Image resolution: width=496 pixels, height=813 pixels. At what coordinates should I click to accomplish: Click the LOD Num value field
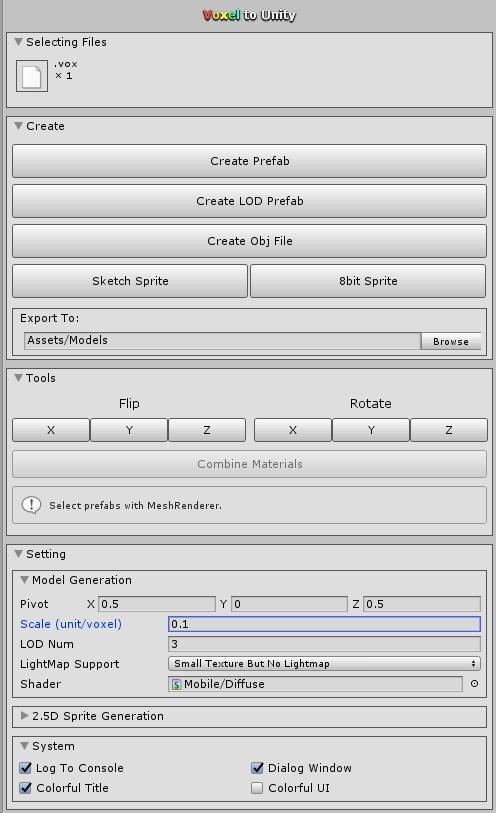click(x=324, y=644)
